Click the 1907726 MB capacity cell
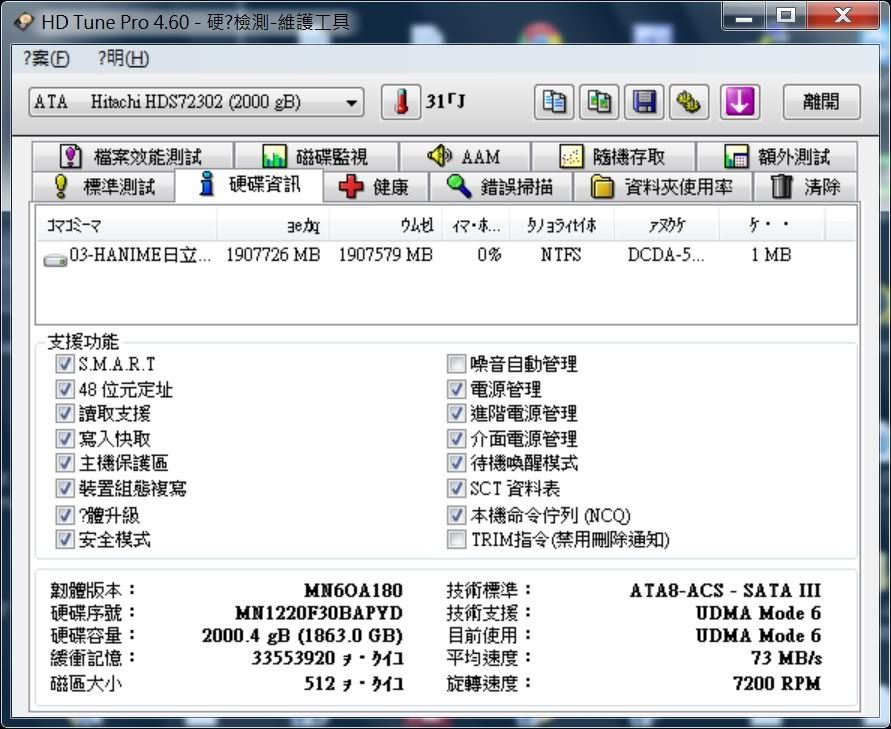 click(273, 255)
